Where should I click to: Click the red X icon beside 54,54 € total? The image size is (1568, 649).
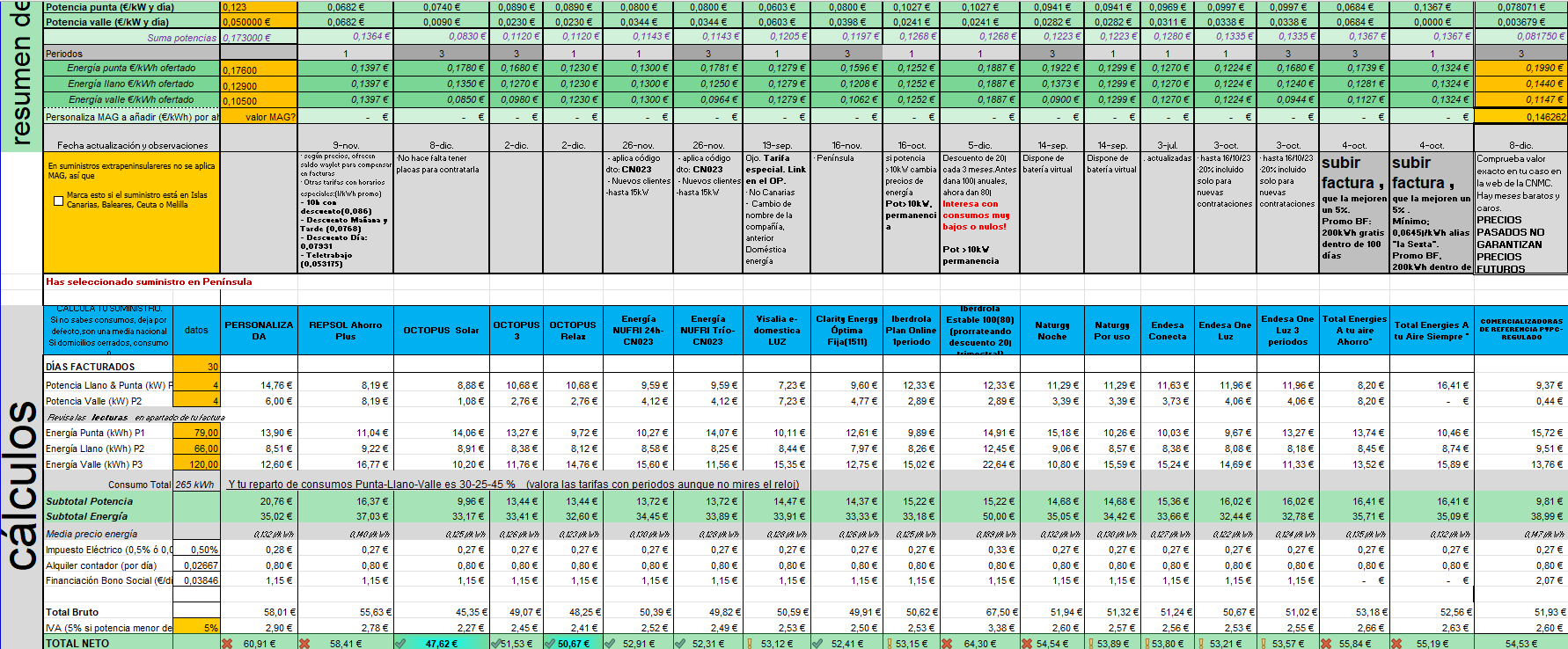[1026, 643]
